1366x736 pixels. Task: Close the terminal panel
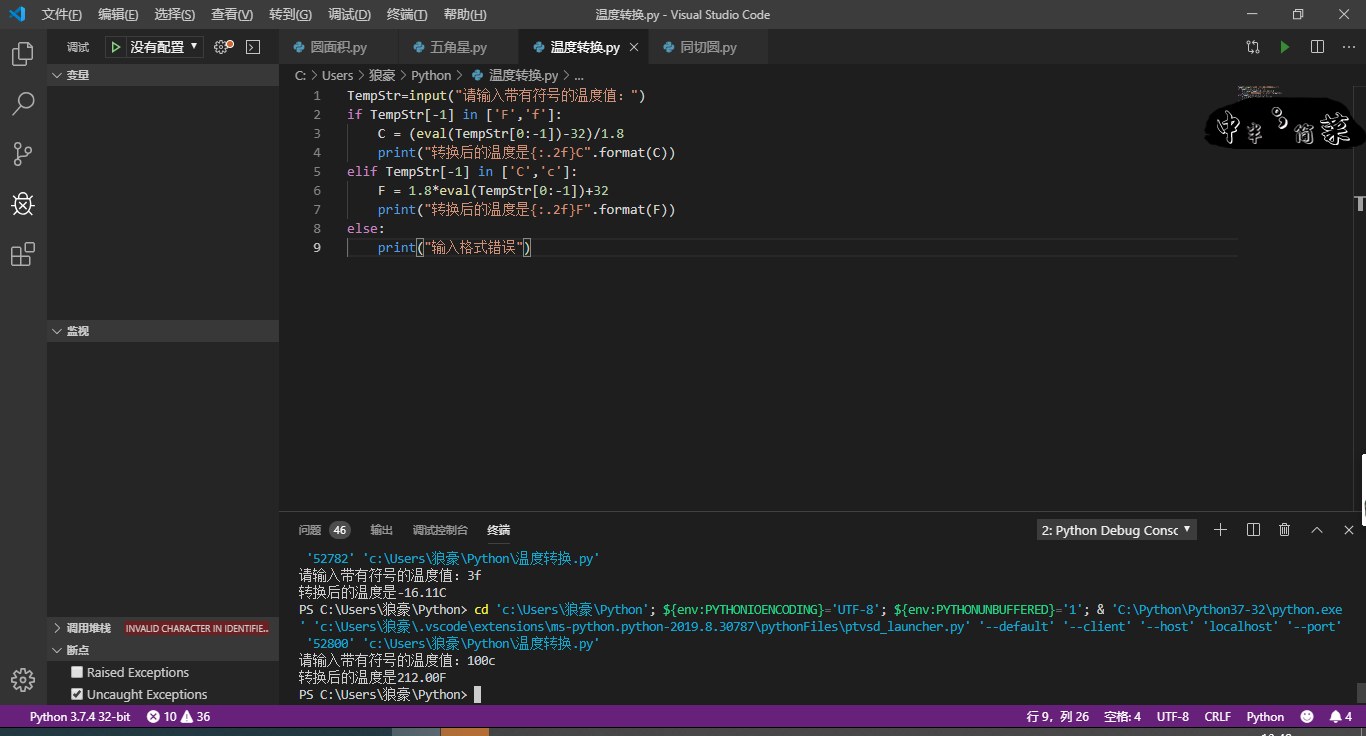coord(1348,530)
